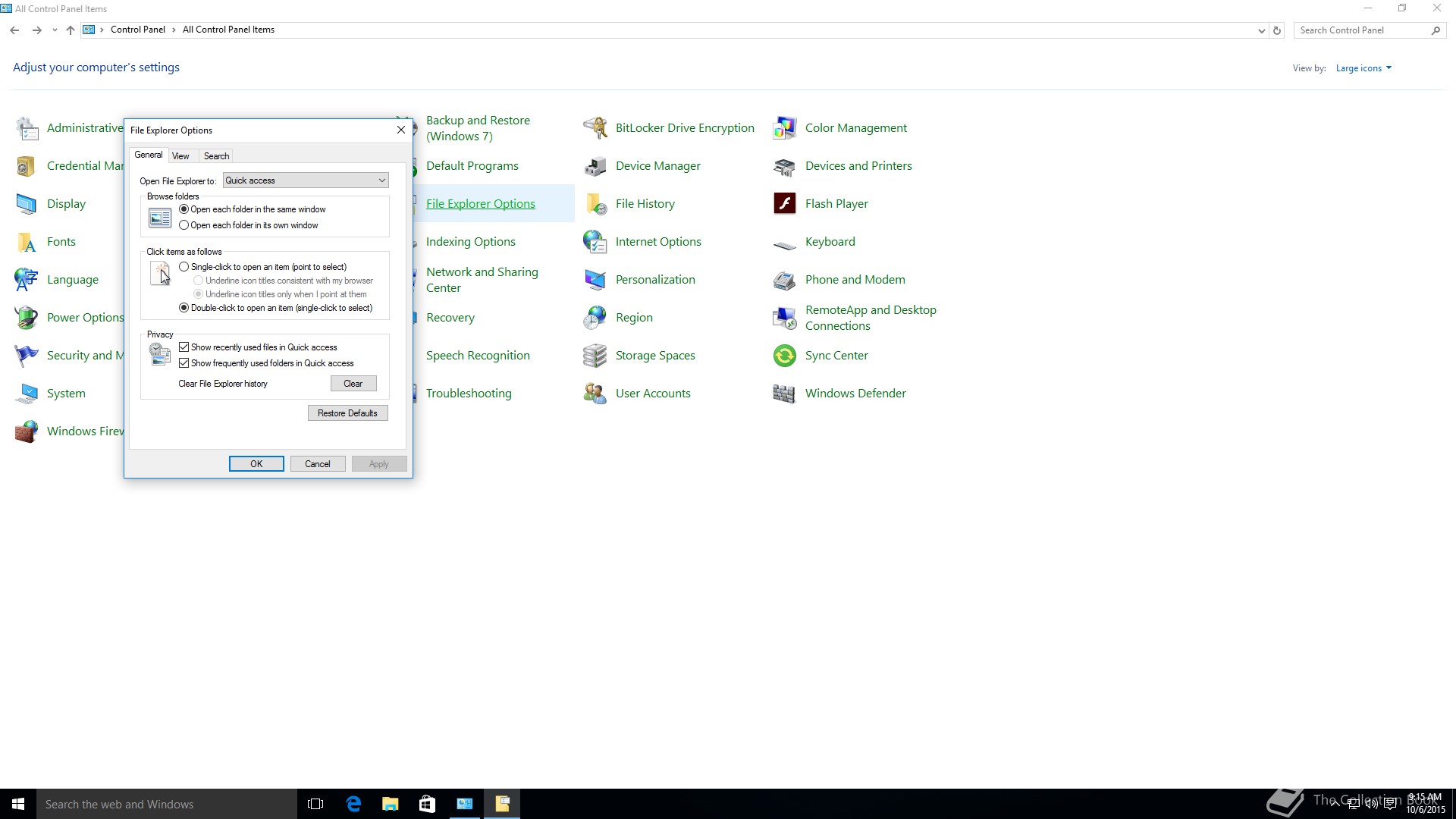The width and height of the screenshot is (1456, 819).
Task: Go up one level with the up arrow
Action: tap(71, 30)
